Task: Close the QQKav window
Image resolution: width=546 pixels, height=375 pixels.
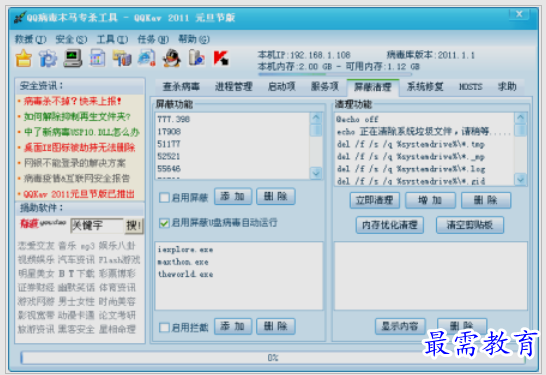Action: point(519,14)
